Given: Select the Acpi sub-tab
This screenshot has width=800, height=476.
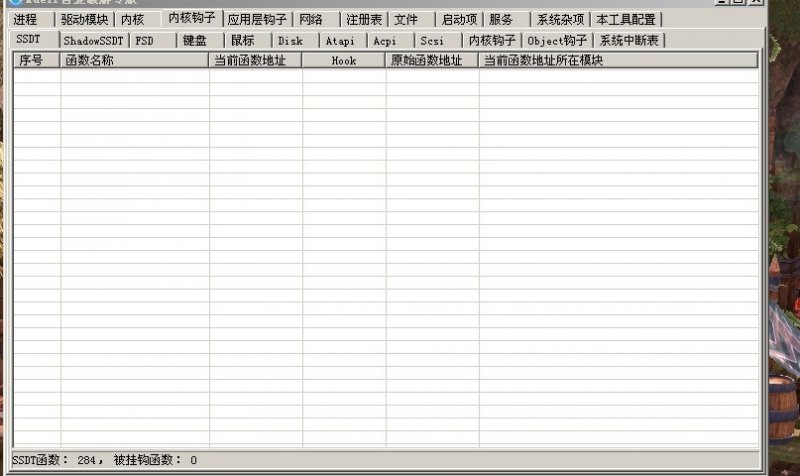Looking at the screenshot, I should point(391,41).
